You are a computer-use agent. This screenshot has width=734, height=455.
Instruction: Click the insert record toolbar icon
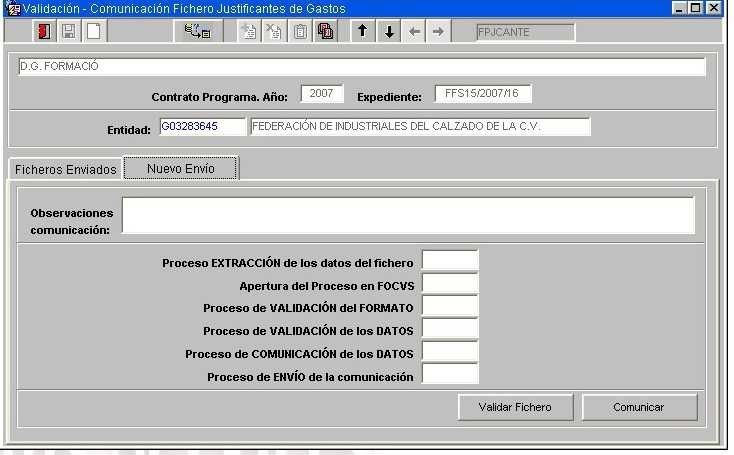pyautogui.click(x=249, y=32)
